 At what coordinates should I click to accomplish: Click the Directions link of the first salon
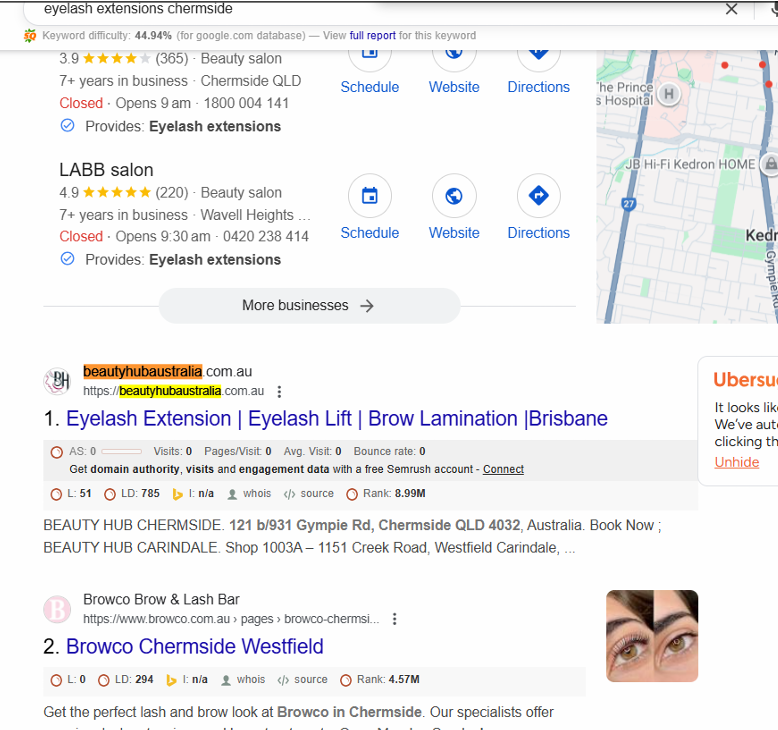click(538, 87)
